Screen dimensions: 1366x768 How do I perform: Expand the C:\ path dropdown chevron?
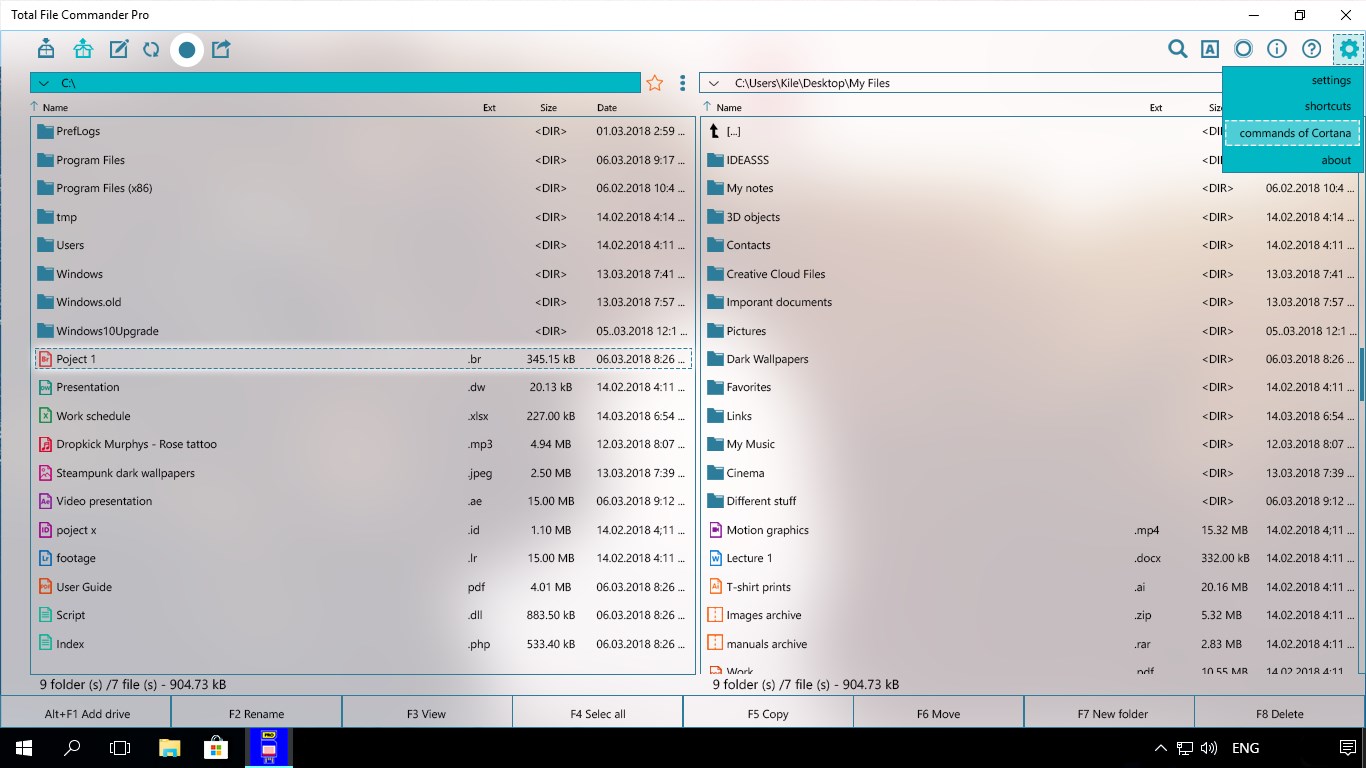44,83
